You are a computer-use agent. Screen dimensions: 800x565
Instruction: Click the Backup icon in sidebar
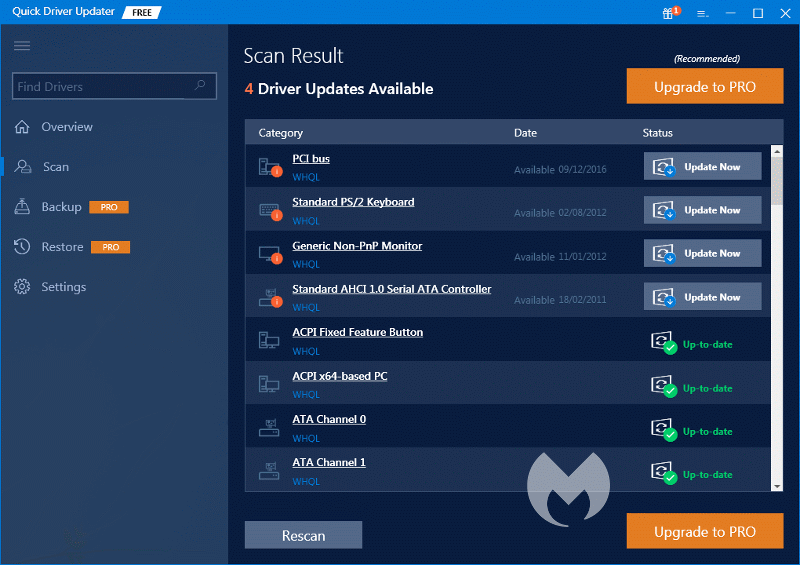[x=22, y=206]
